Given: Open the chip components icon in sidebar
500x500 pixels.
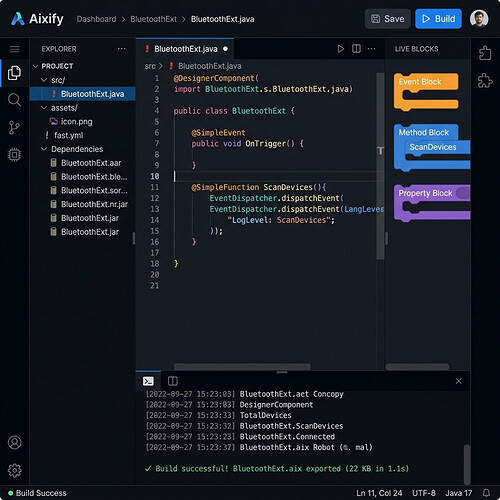Looking at the screenshot, I should (14, 155).
